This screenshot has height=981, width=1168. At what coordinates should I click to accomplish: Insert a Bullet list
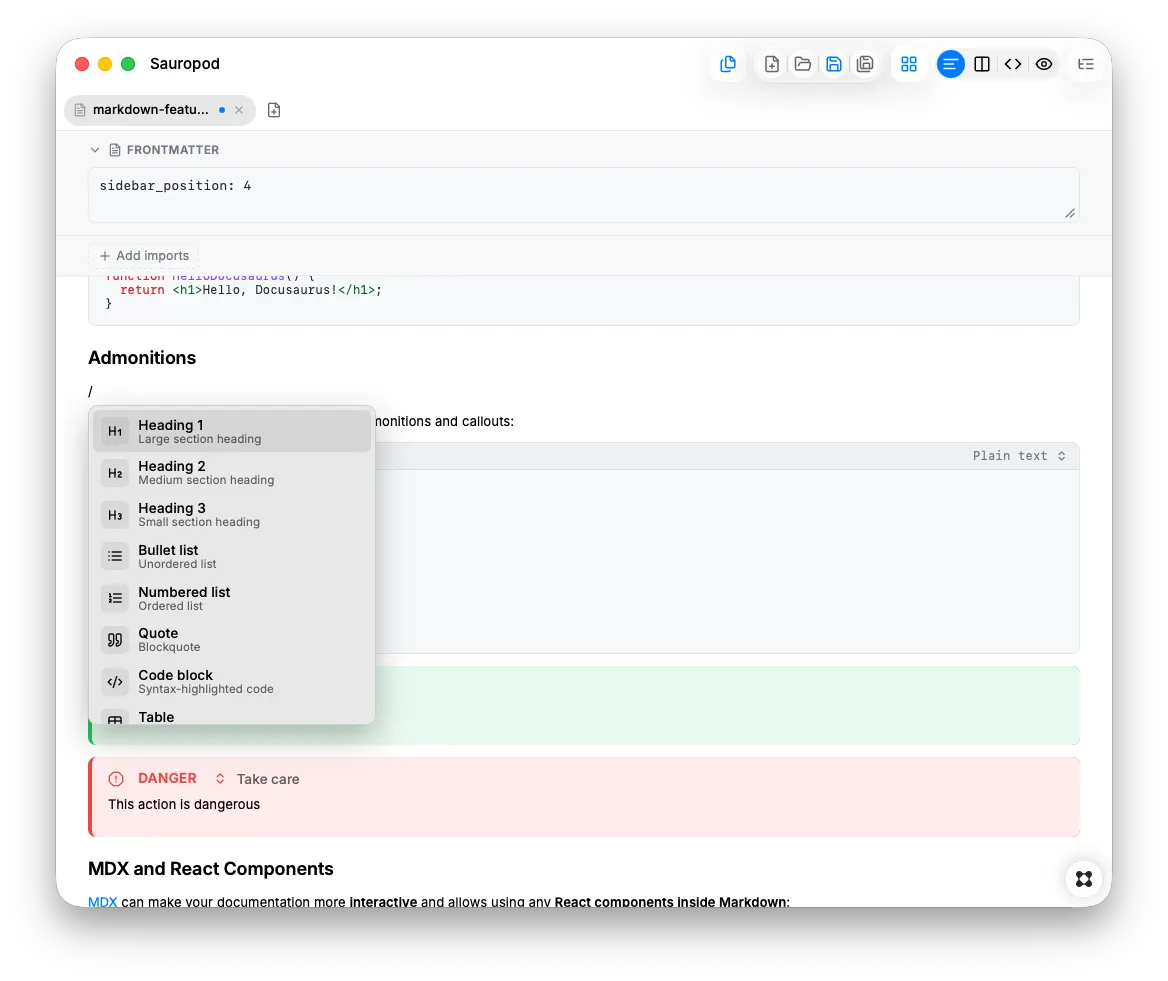click(232, 556)
